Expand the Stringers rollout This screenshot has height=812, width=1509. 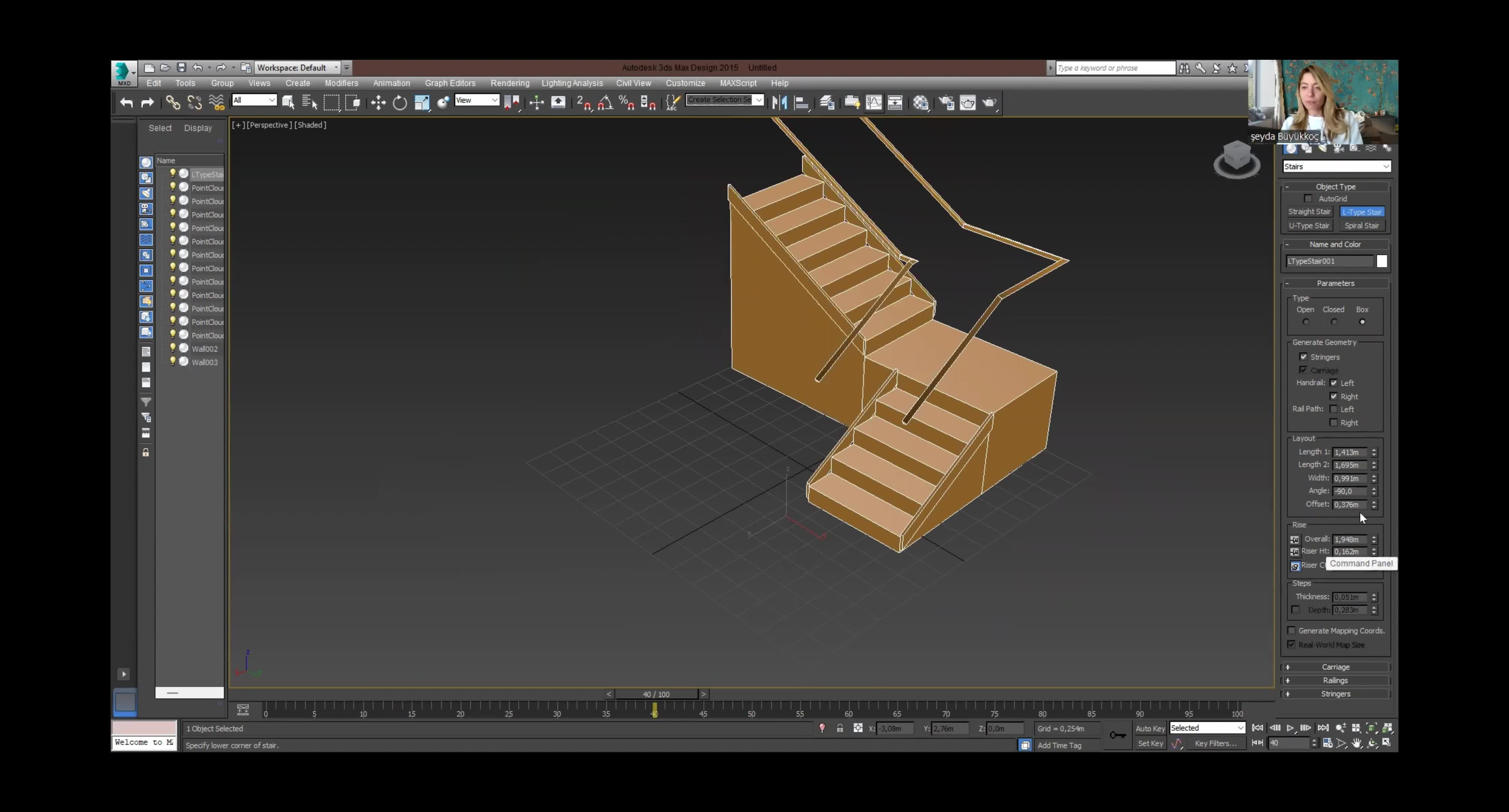point(1336,694)
